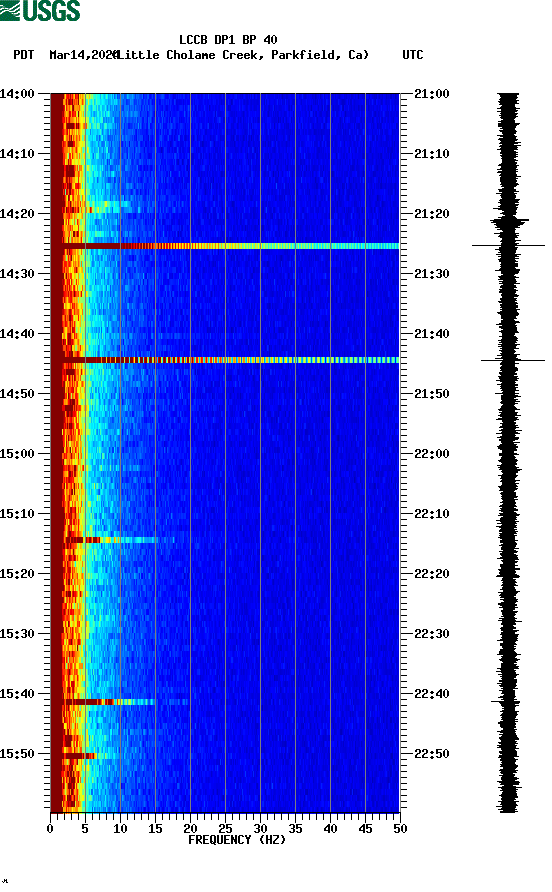Click the 14:30 PDT time label
The image size is (552, 892).
(18, 274)
